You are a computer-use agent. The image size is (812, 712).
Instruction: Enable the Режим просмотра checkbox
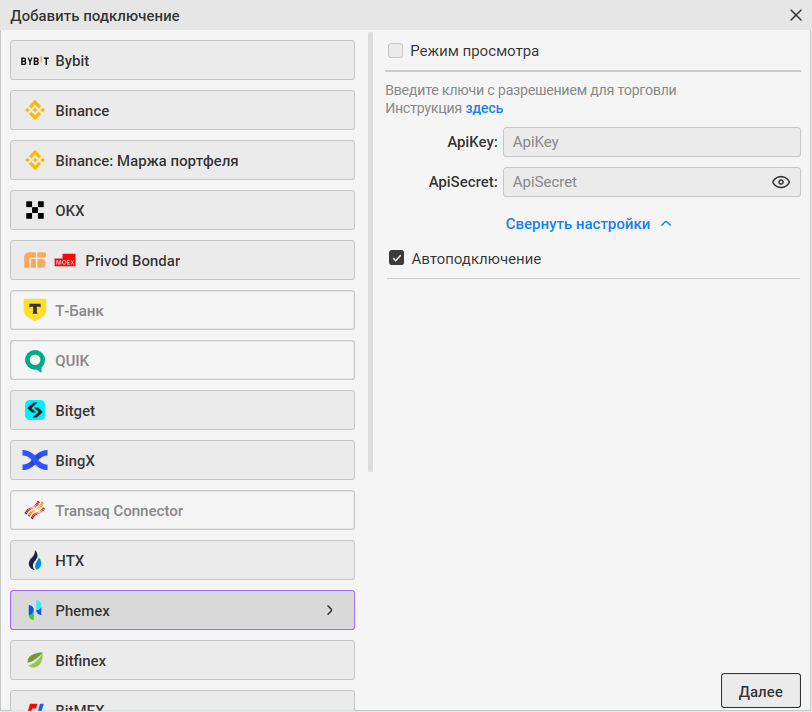pos(396,51)
